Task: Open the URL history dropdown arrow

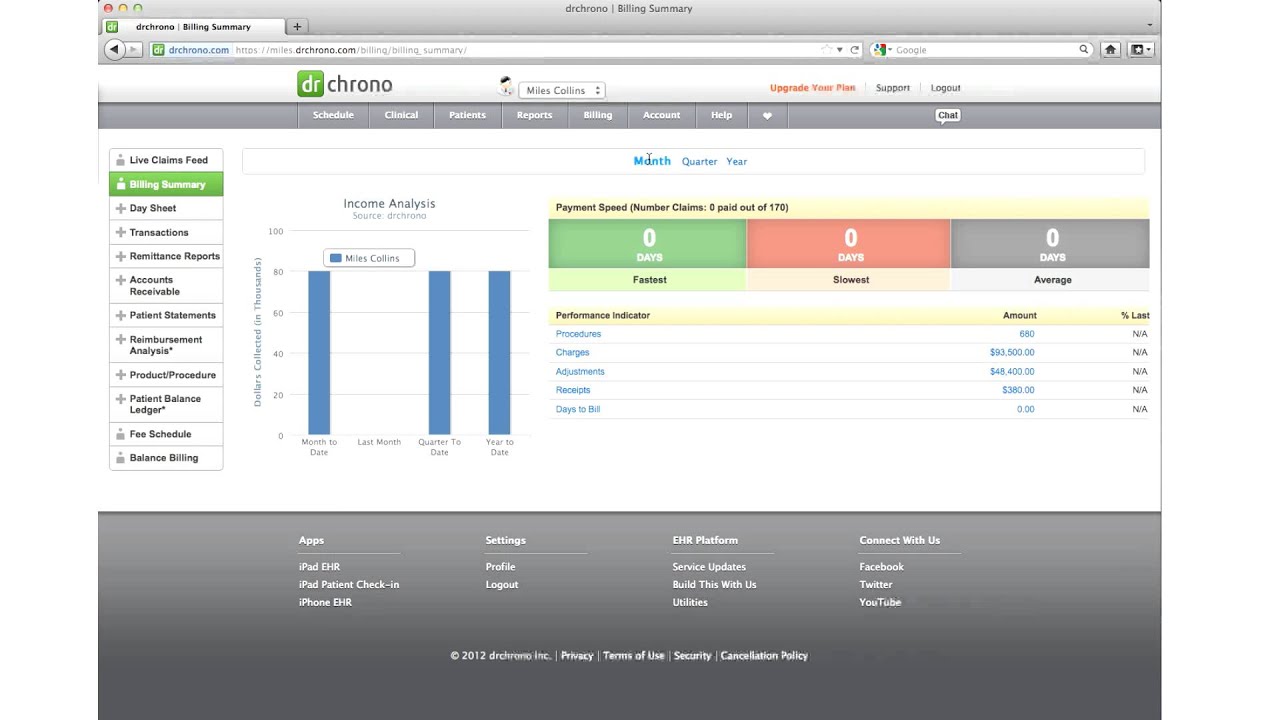Action: coord(840,49)
